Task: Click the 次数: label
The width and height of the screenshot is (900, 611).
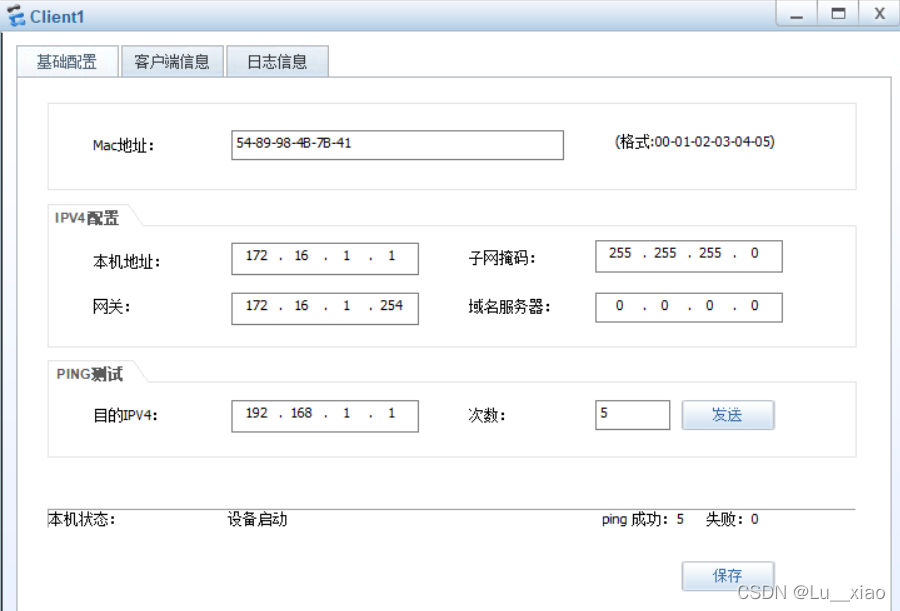Action: point(487,415)
